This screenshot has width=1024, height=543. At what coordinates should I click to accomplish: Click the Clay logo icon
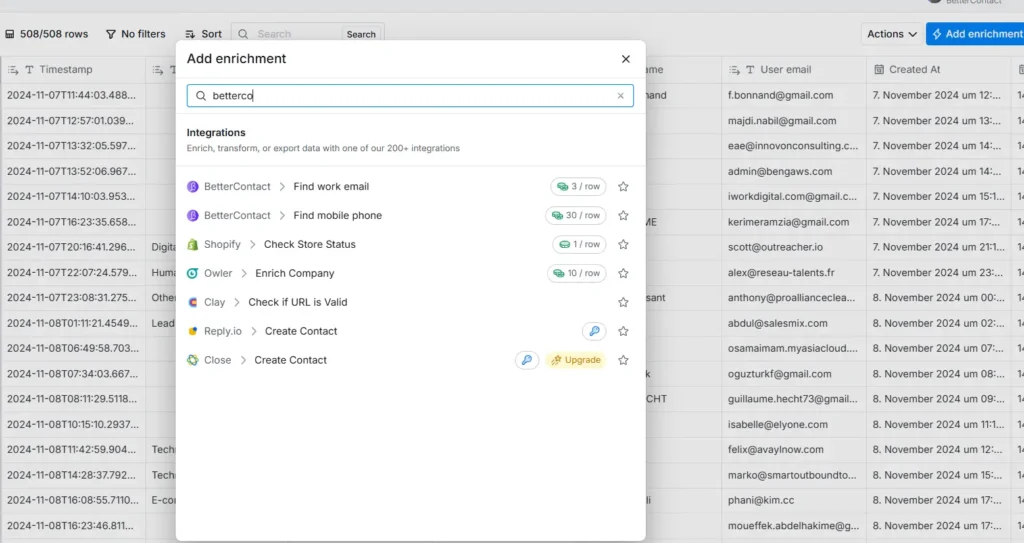click(x=193, y=303)
